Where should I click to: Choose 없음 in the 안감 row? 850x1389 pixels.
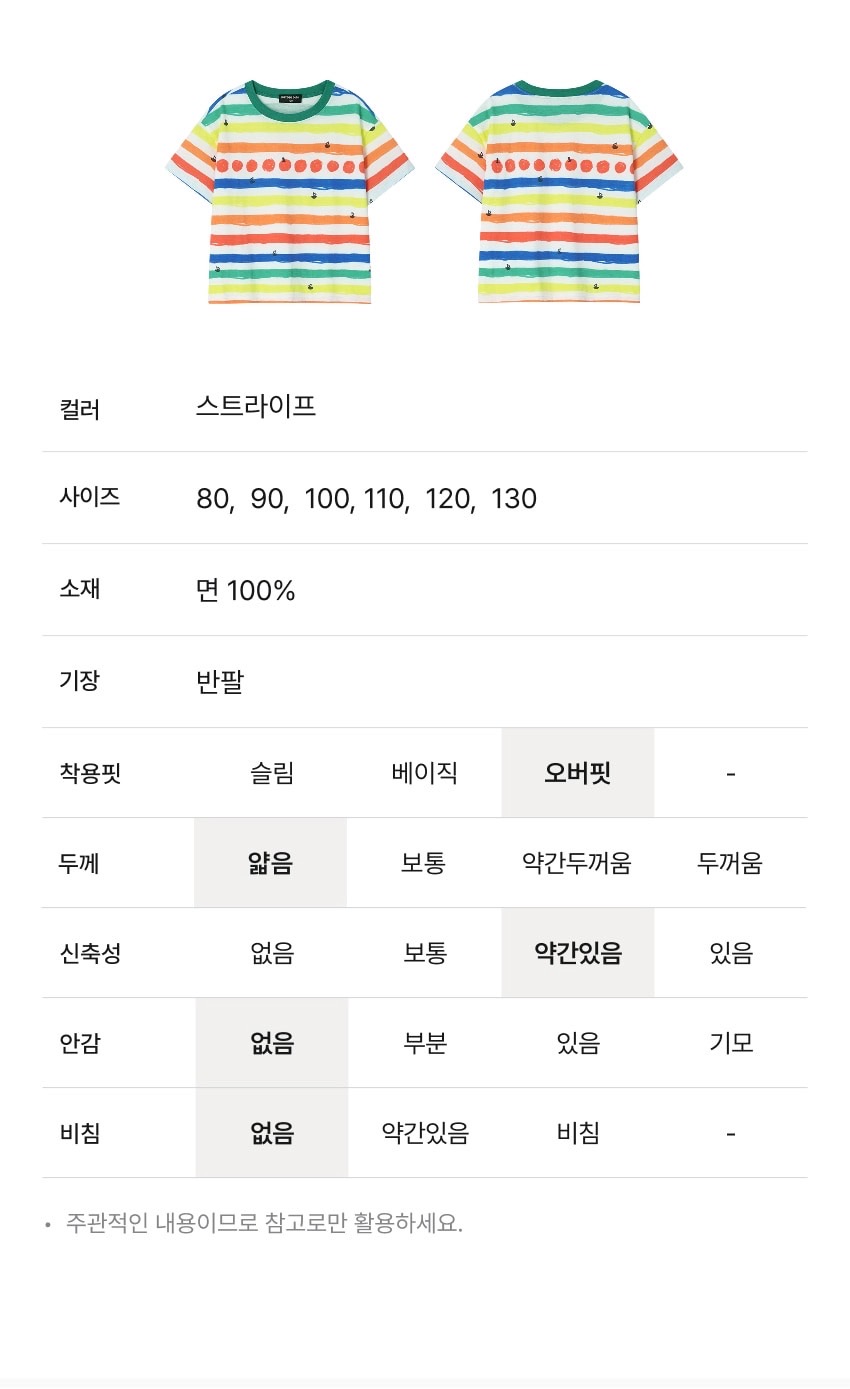click(x=271, y=1043)
